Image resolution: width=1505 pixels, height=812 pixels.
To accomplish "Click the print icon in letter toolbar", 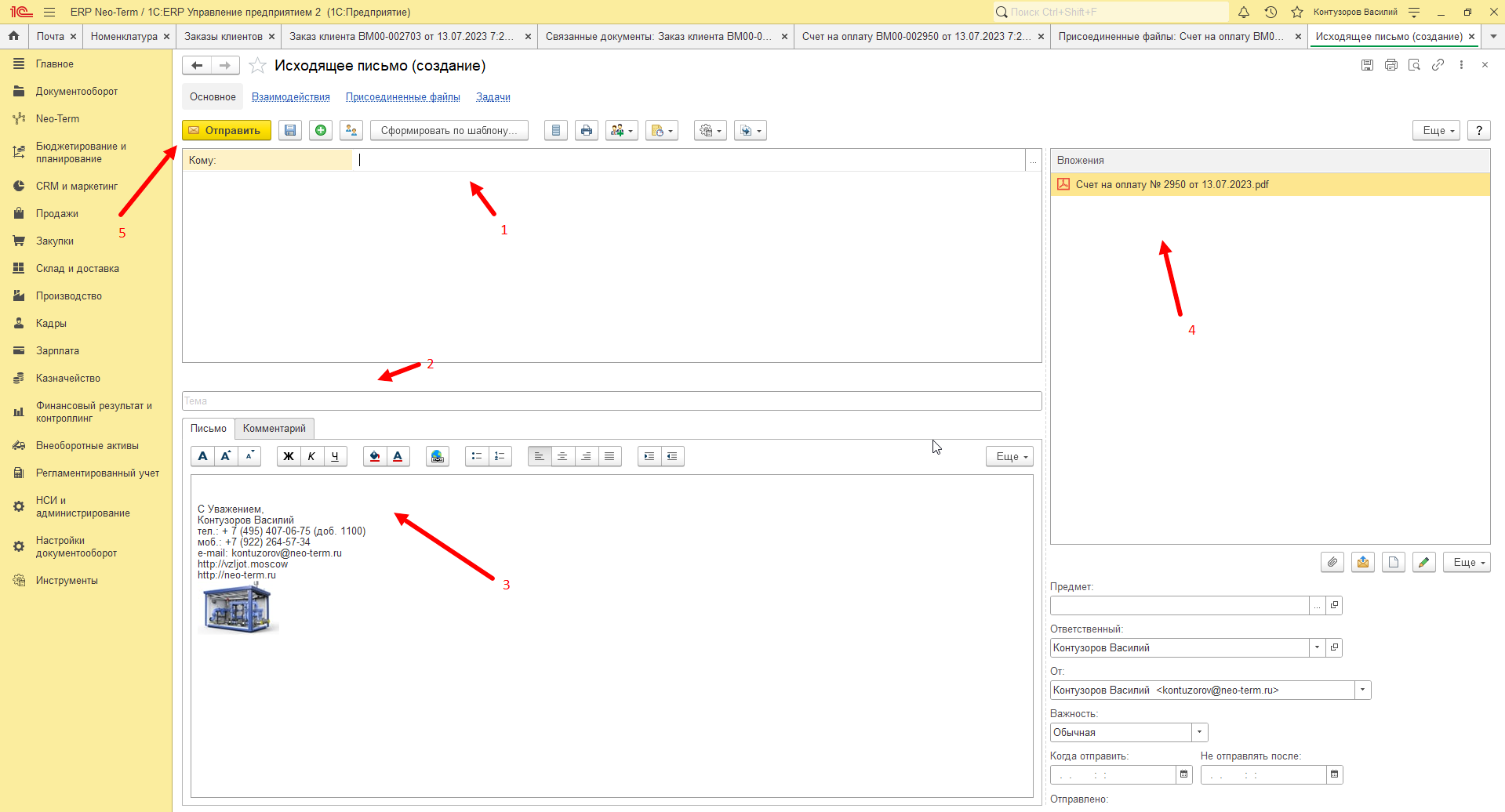I will tap(587, 130).
